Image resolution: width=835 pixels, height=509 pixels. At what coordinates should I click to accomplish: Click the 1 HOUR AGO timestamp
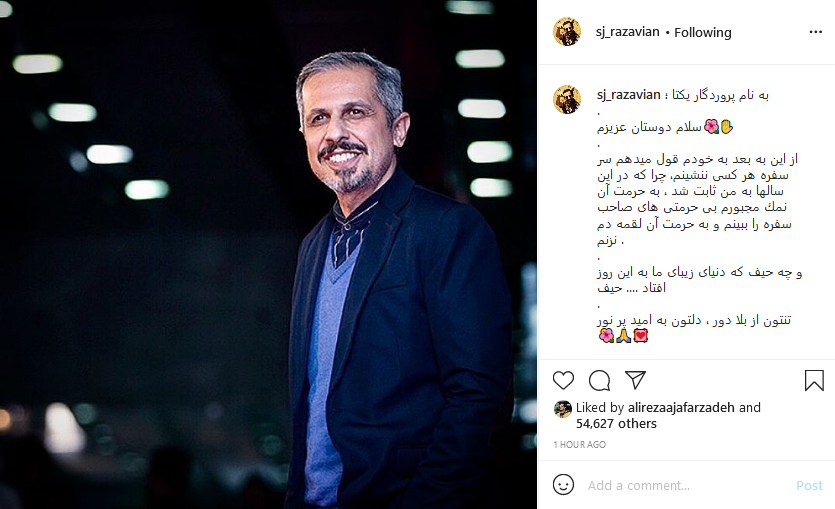point(579,445)
